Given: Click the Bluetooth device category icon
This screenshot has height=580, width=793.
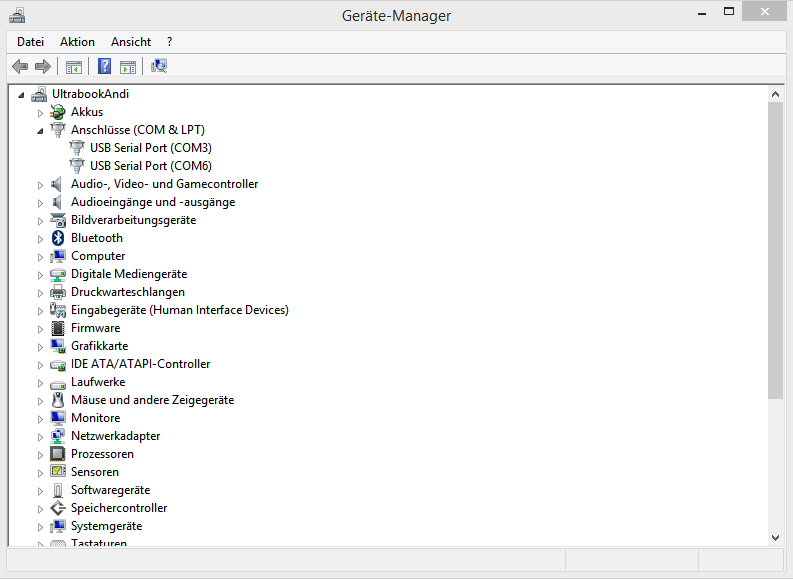Looking at the screenshot, I should pyautogui.click(x=58, y=238).
